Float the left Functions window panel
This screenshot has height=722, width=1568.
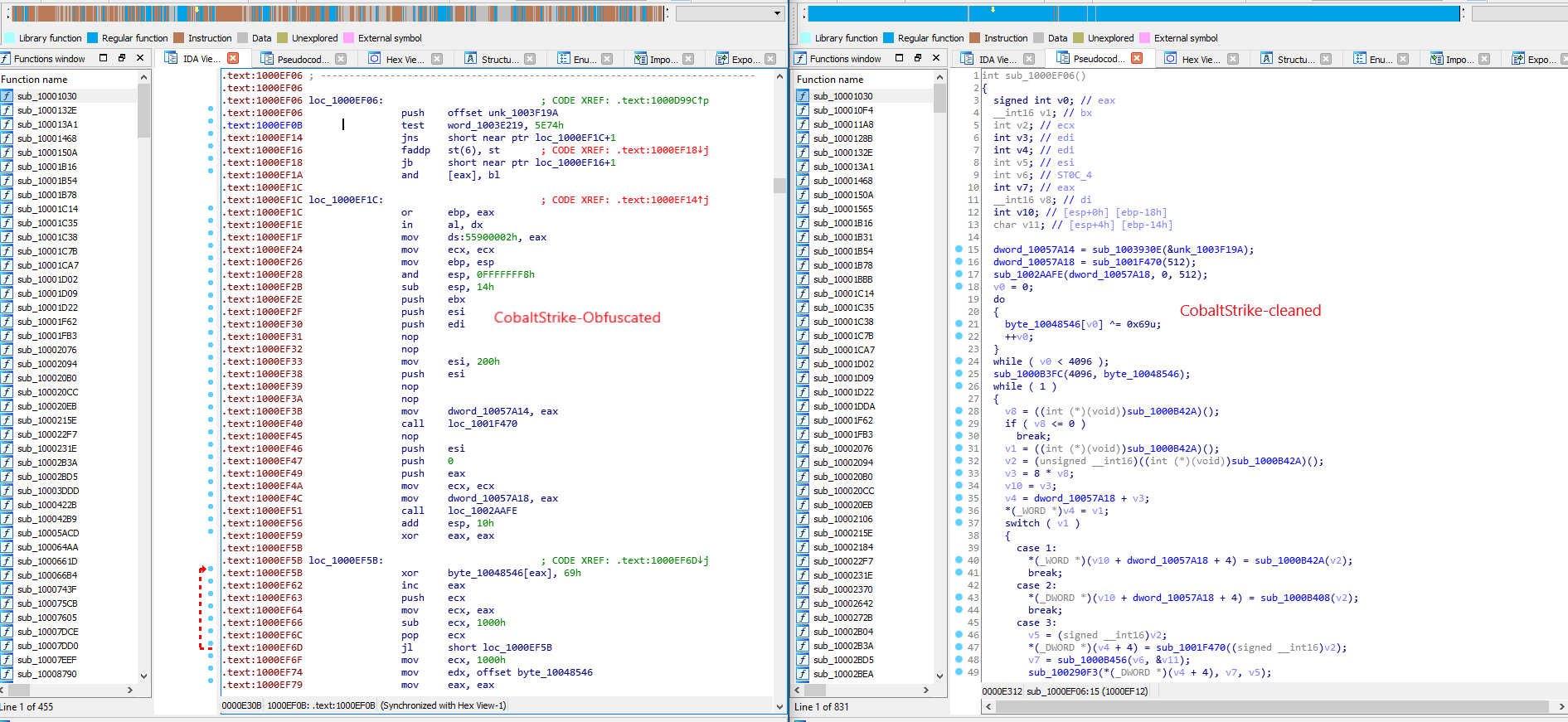[104, 58]
